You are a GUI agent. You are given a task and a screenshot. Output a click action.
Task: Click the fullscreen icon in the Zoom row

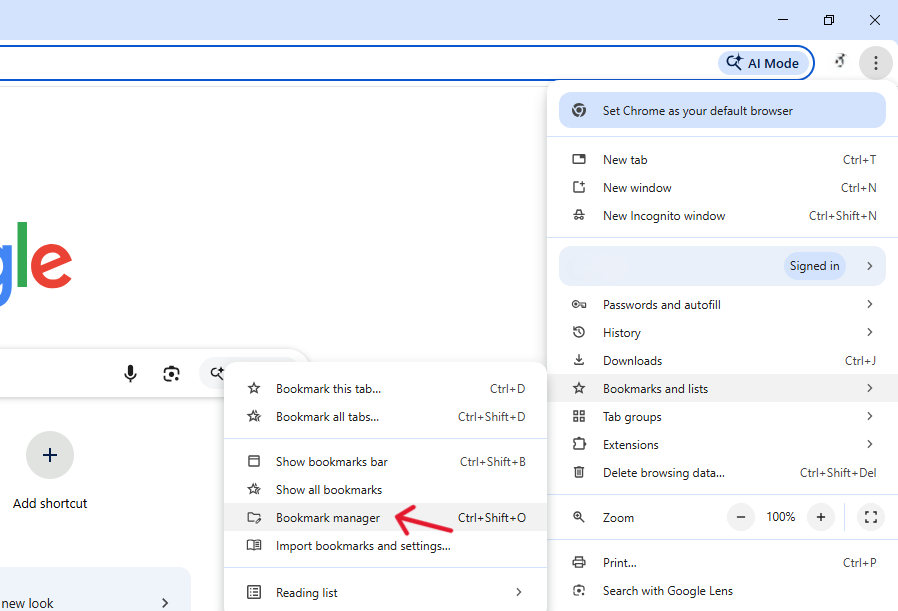coord(871,517)
